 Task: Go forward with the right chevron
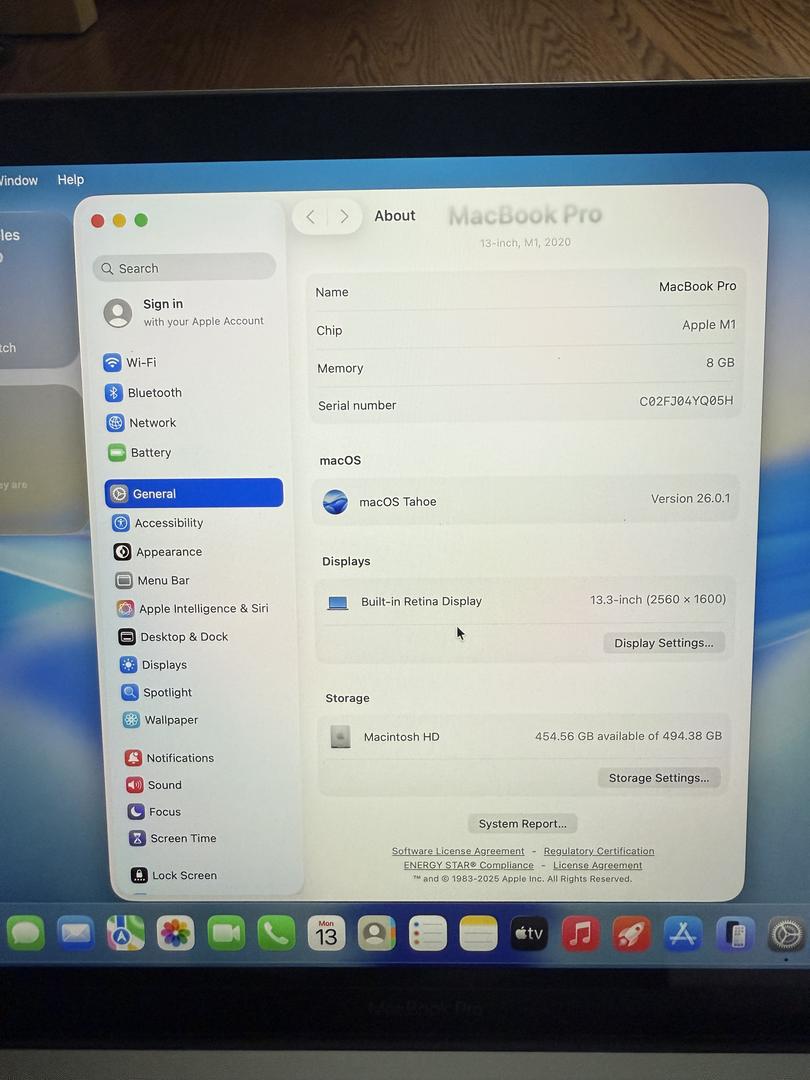pyautogui.click(x=344, y=217)
